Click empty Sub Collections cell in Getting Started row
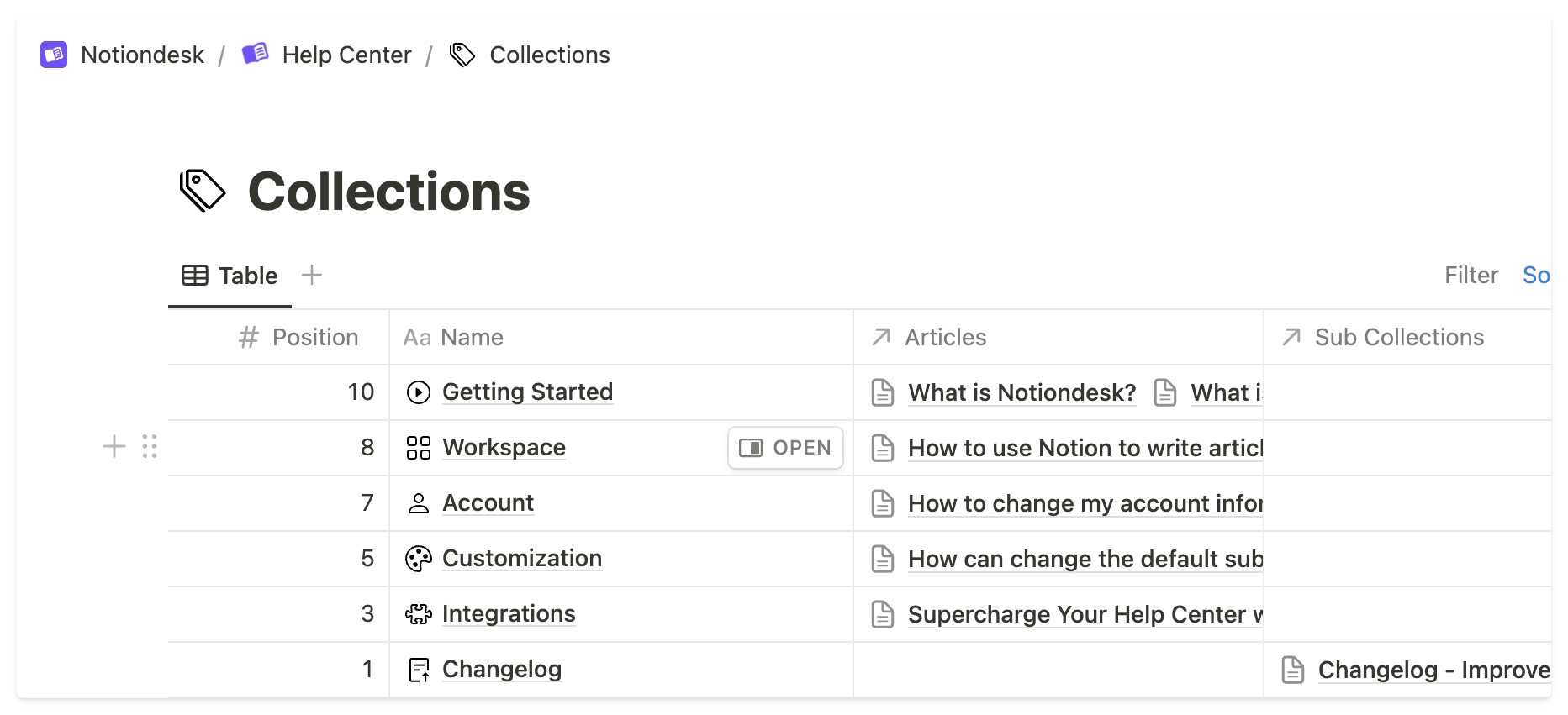The width and height of the screenshot is (1568, 715). (x=1407, y=392)
